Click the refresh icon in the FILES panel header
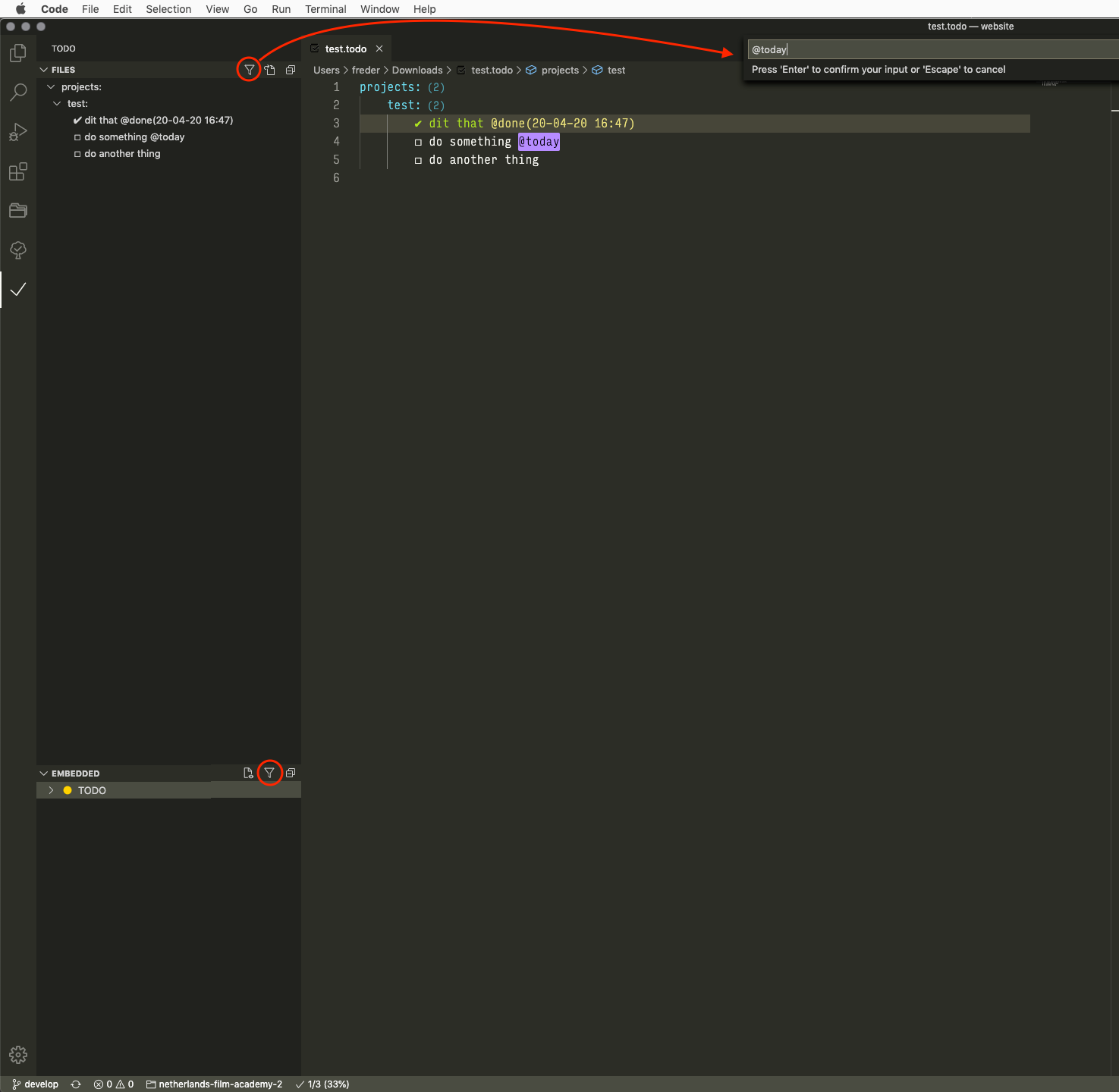This screenshot has width=1119, height=1092. coord(270,69)
